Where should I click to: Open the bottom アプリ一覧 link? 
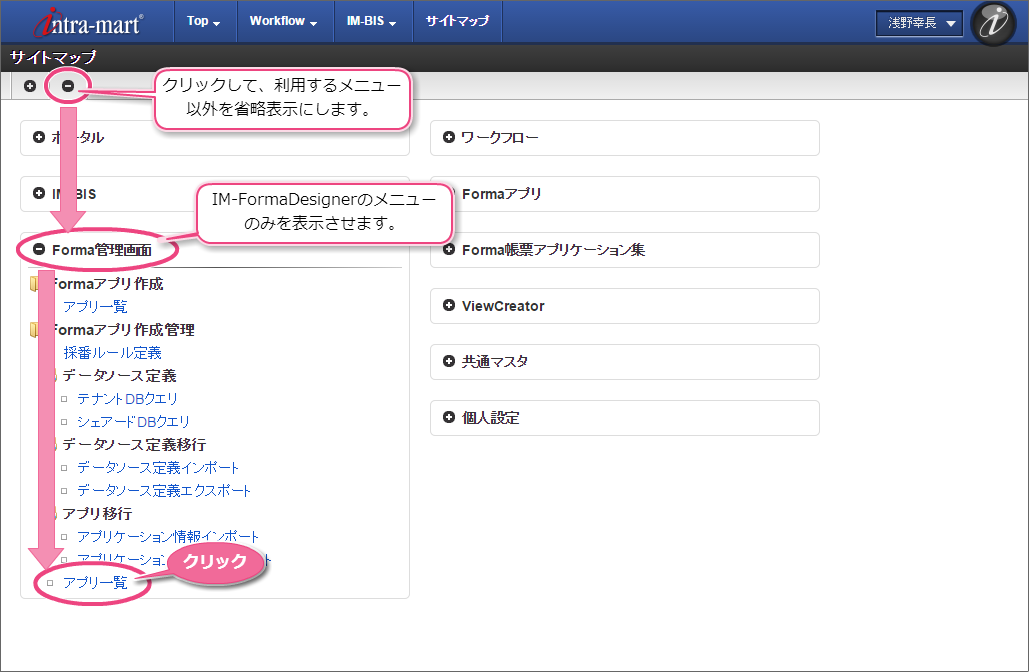click(x=95, y=583)
